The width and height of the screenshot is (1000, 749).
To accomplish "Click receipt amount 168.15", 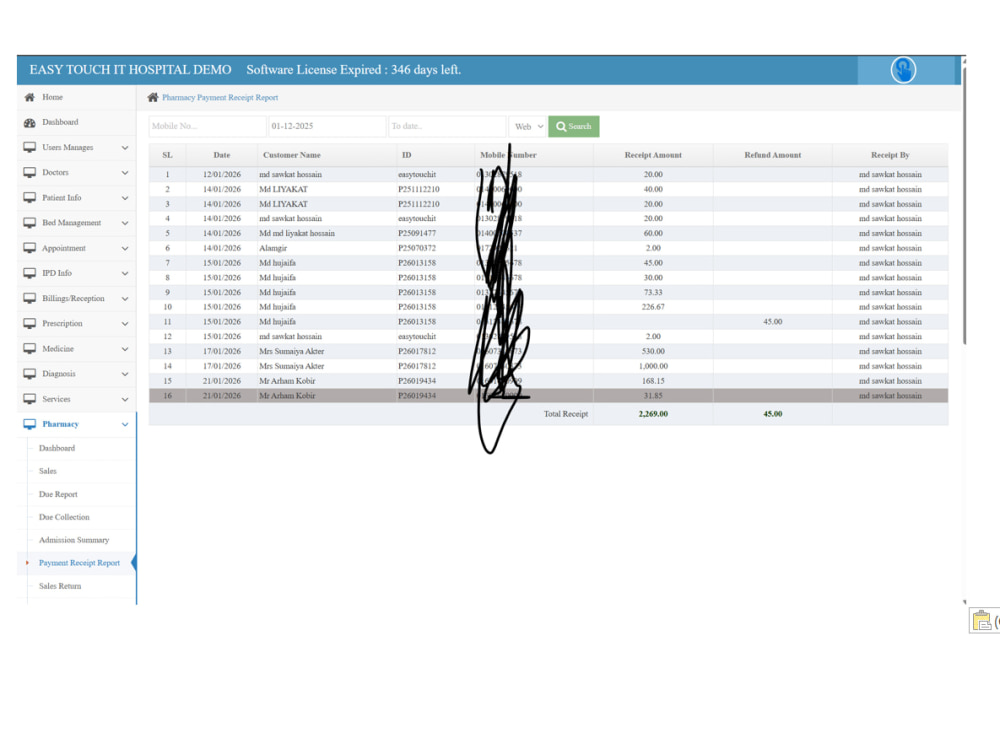I will [x=653, y=381].
